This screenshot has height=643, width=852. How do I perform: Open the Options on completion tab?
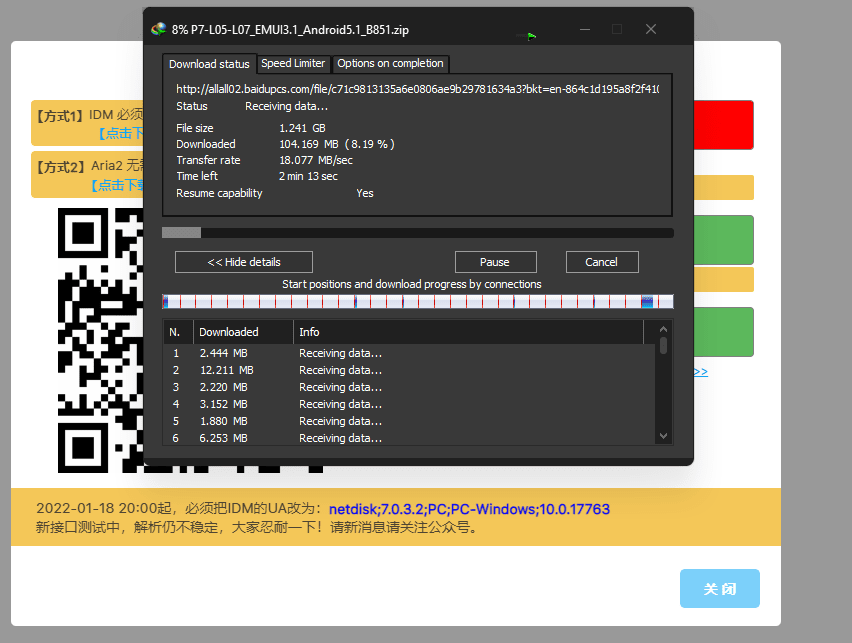click(x=390, y=63)
